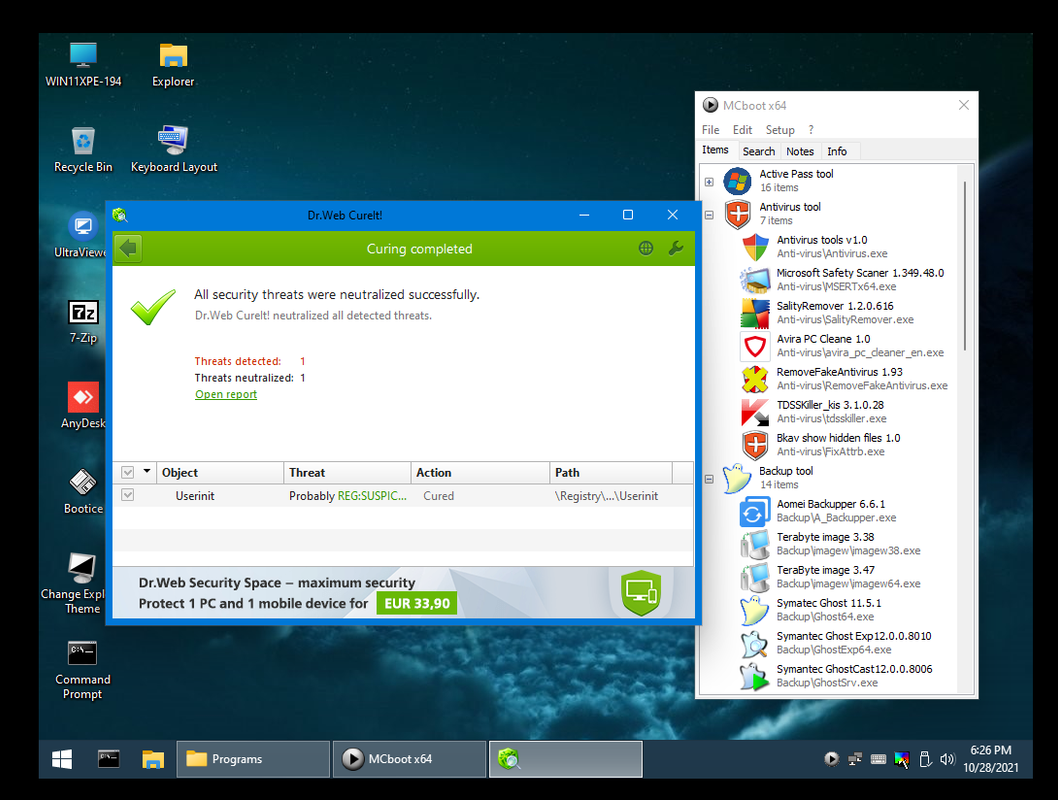Click the Dr.Web back arrow button
Image resolution: width=1058 pixels, height=800 pixels.
point(128,248)
